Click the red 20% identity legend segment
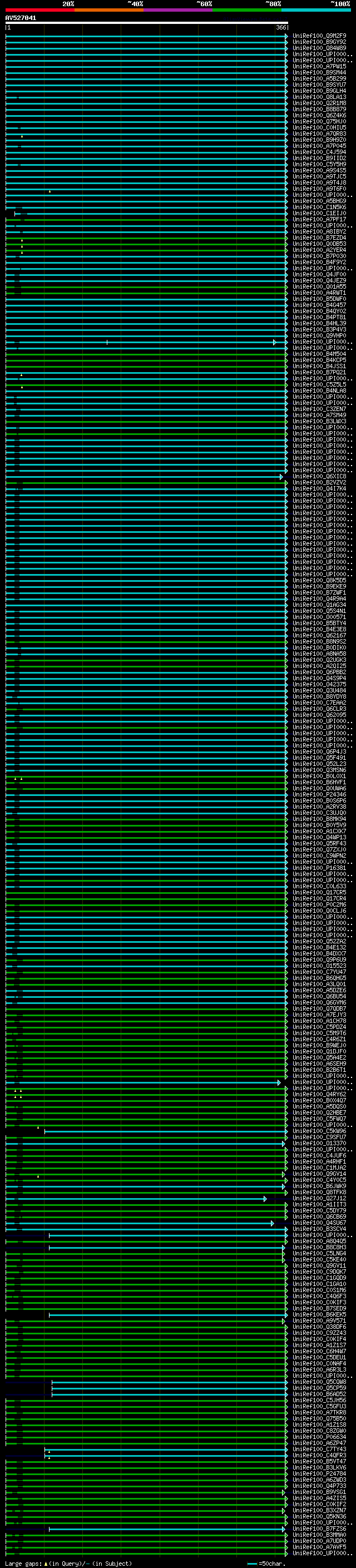 (39, 10)
